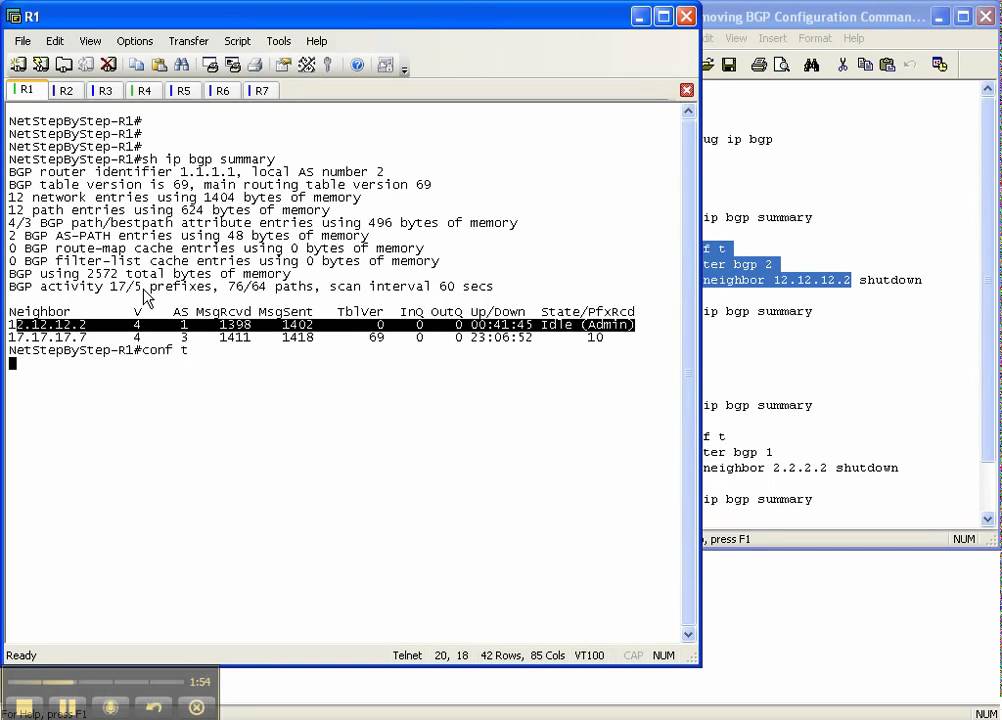This screenshot has width=1002, height=720.
Task: Open the Help menu in document window
Action: pyautogui.click(x=853, y=38)
